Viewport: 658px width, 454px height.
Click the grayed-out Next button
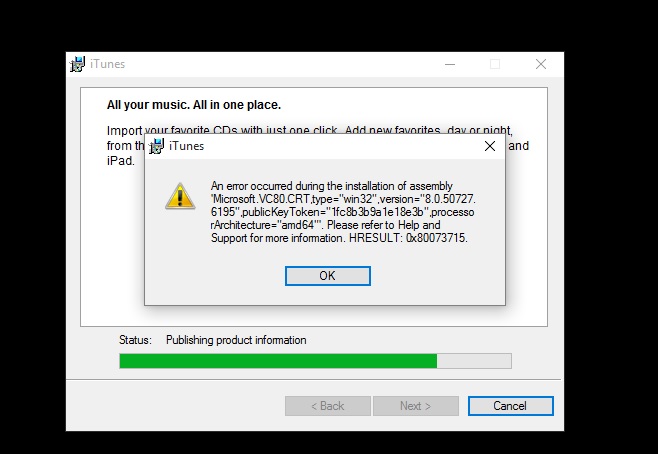[x=415, y=406]
